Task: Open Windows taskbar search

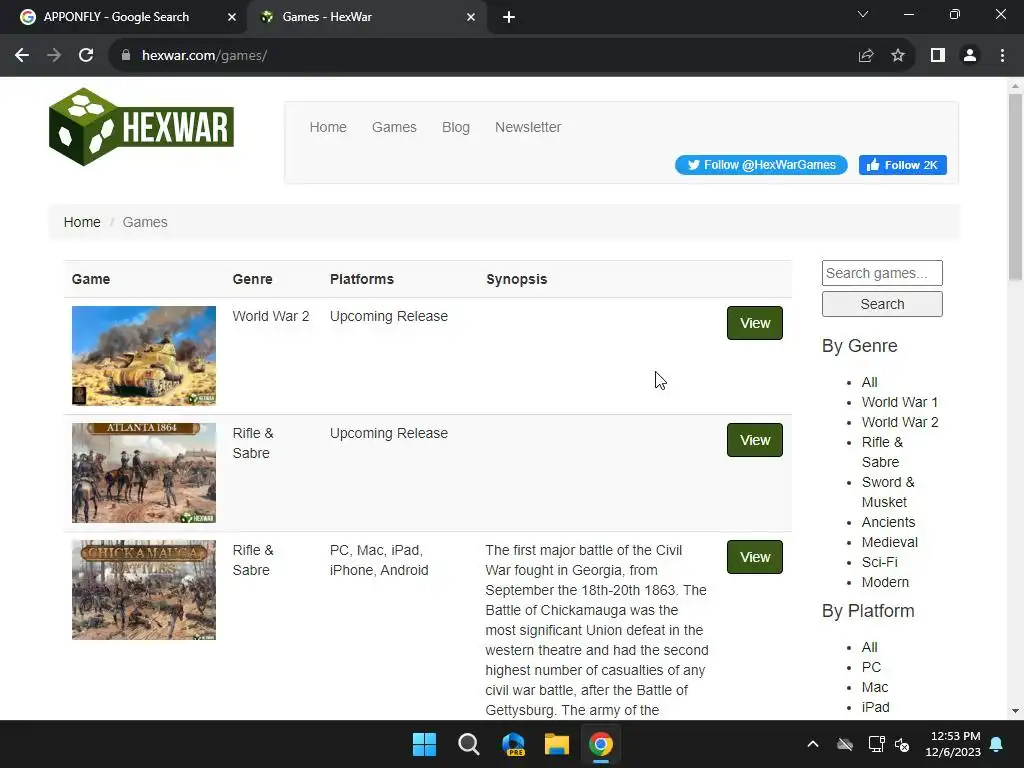Action: (469, 744)
